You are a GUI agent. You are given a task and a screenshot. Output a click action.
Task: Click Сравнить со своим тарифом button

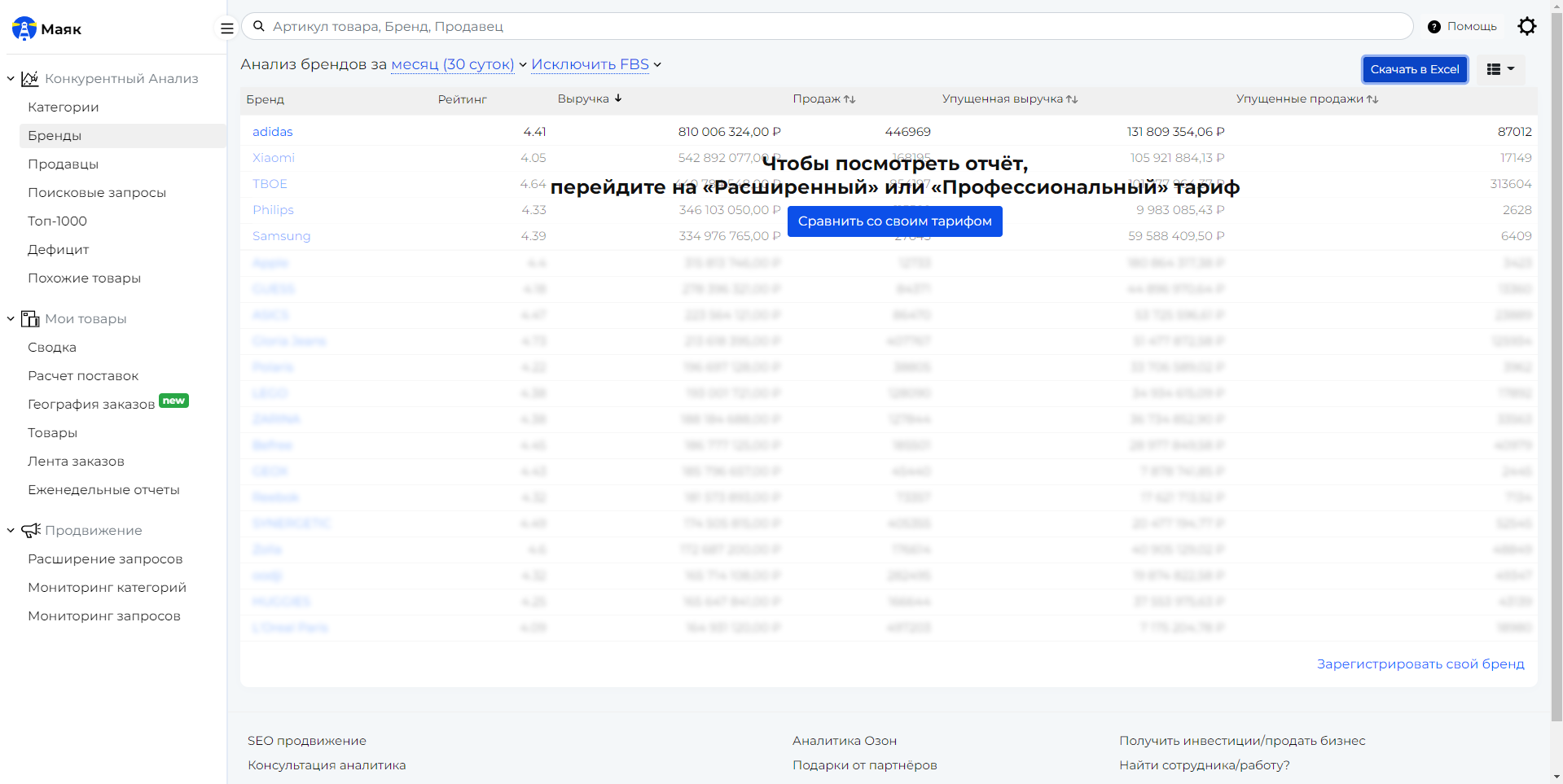pyautogui.click(x=895, y=221)
